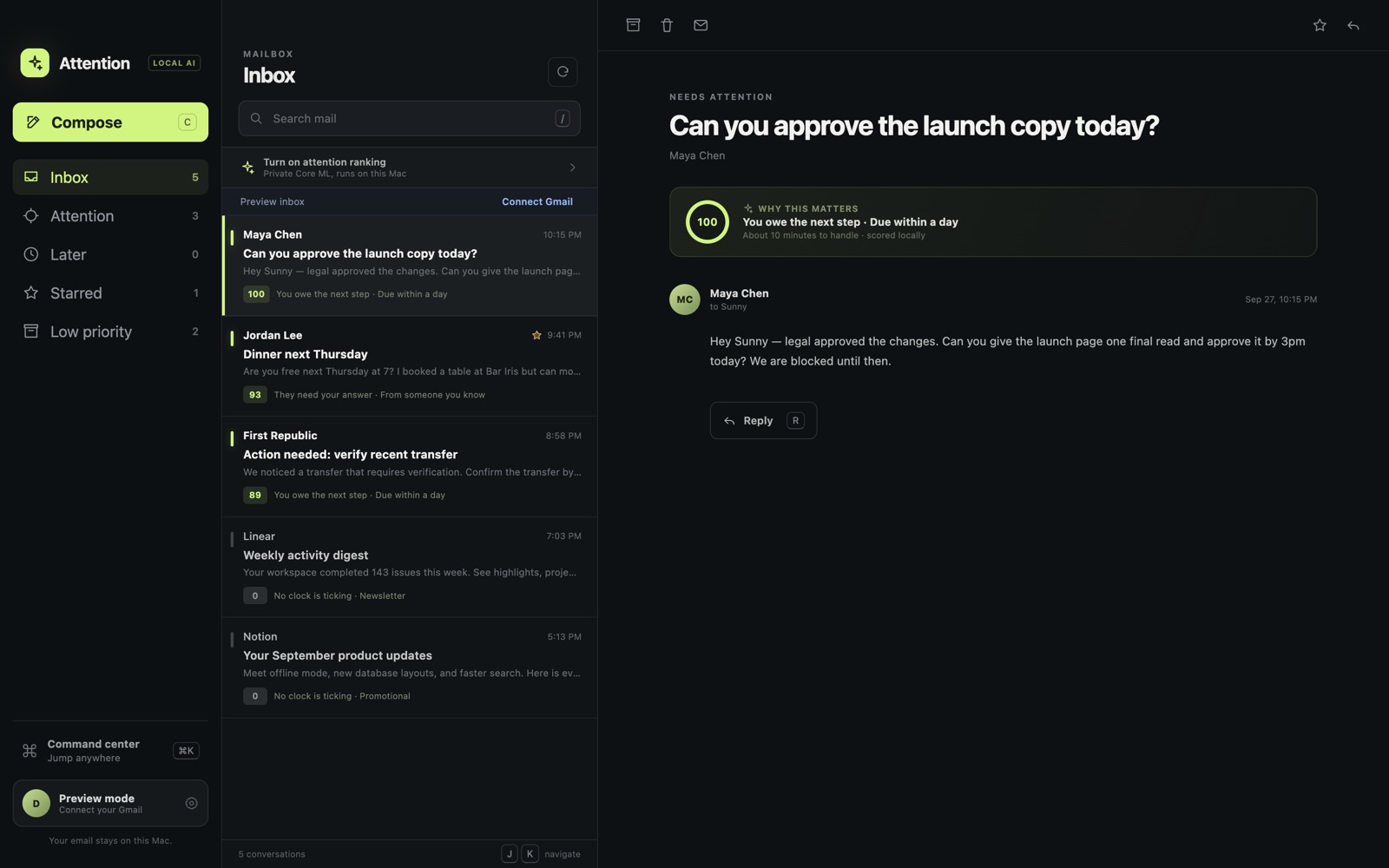Click '5 conversations' status text
The image size is (1389, 868).
pyautogui.click(x=272, y=854)
